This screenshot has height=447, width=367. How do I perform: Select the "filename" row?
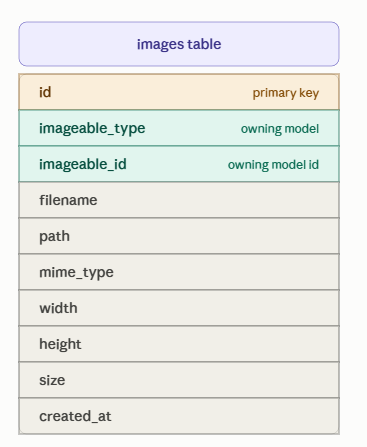[x=179, y=200]
